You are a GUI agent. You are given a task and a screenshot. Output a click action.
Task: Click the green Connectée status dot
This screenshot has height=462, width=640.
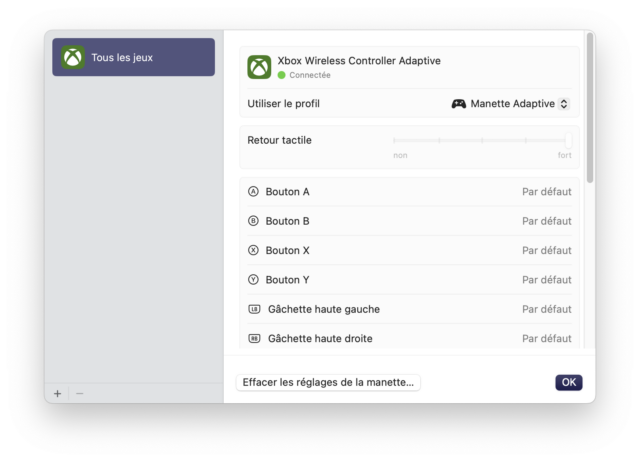click(x=281, y=75)
